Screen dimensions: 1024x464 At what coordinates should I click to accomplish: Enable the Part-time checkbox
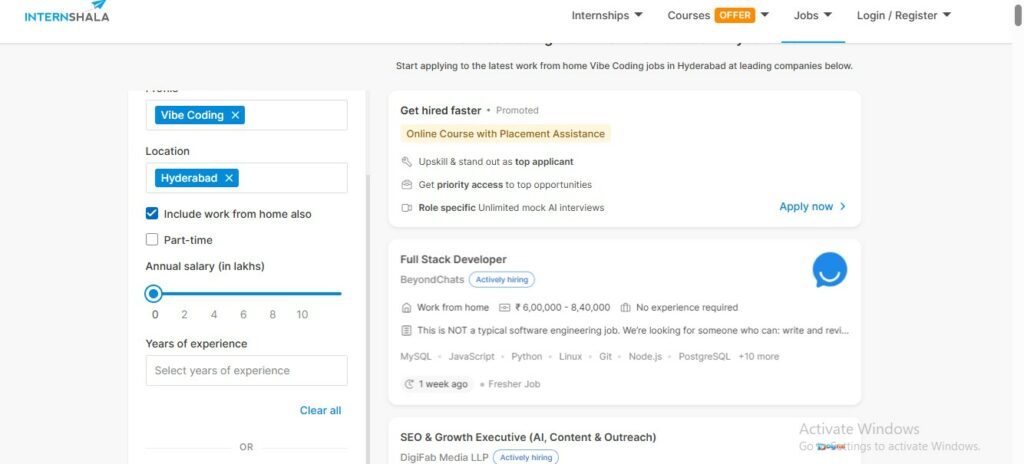click(x=152, y=240)
